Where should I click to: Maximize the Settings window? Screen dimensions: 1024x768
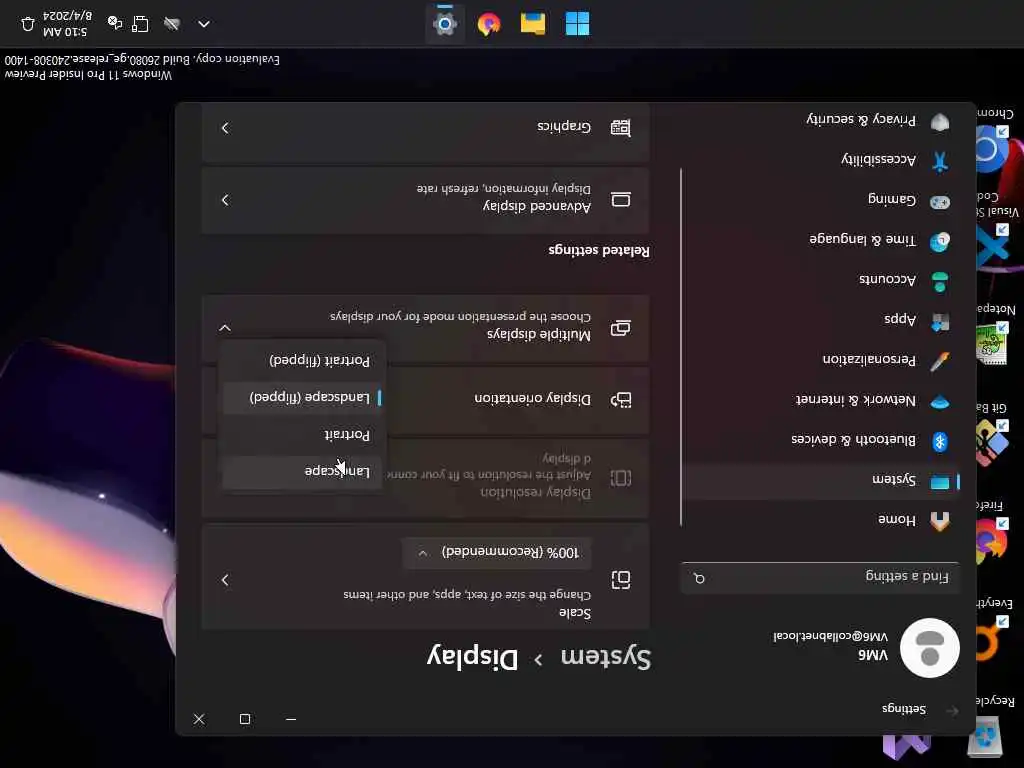(245, 719)
